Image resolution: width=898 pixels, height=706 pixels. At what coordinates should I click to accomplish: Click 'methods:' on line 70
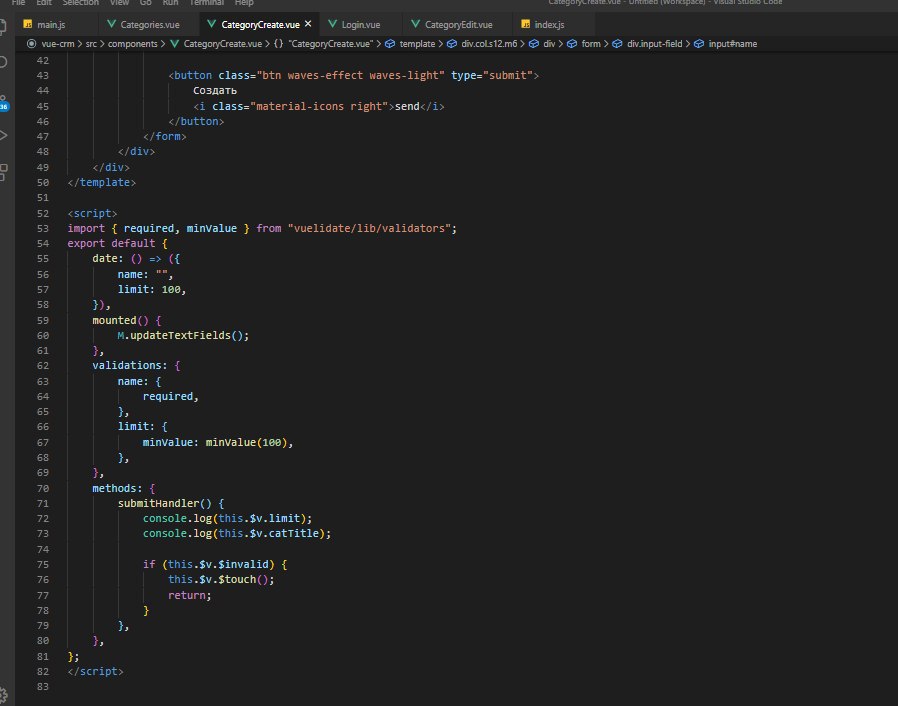pyautogui.click(x=117, y=488)
